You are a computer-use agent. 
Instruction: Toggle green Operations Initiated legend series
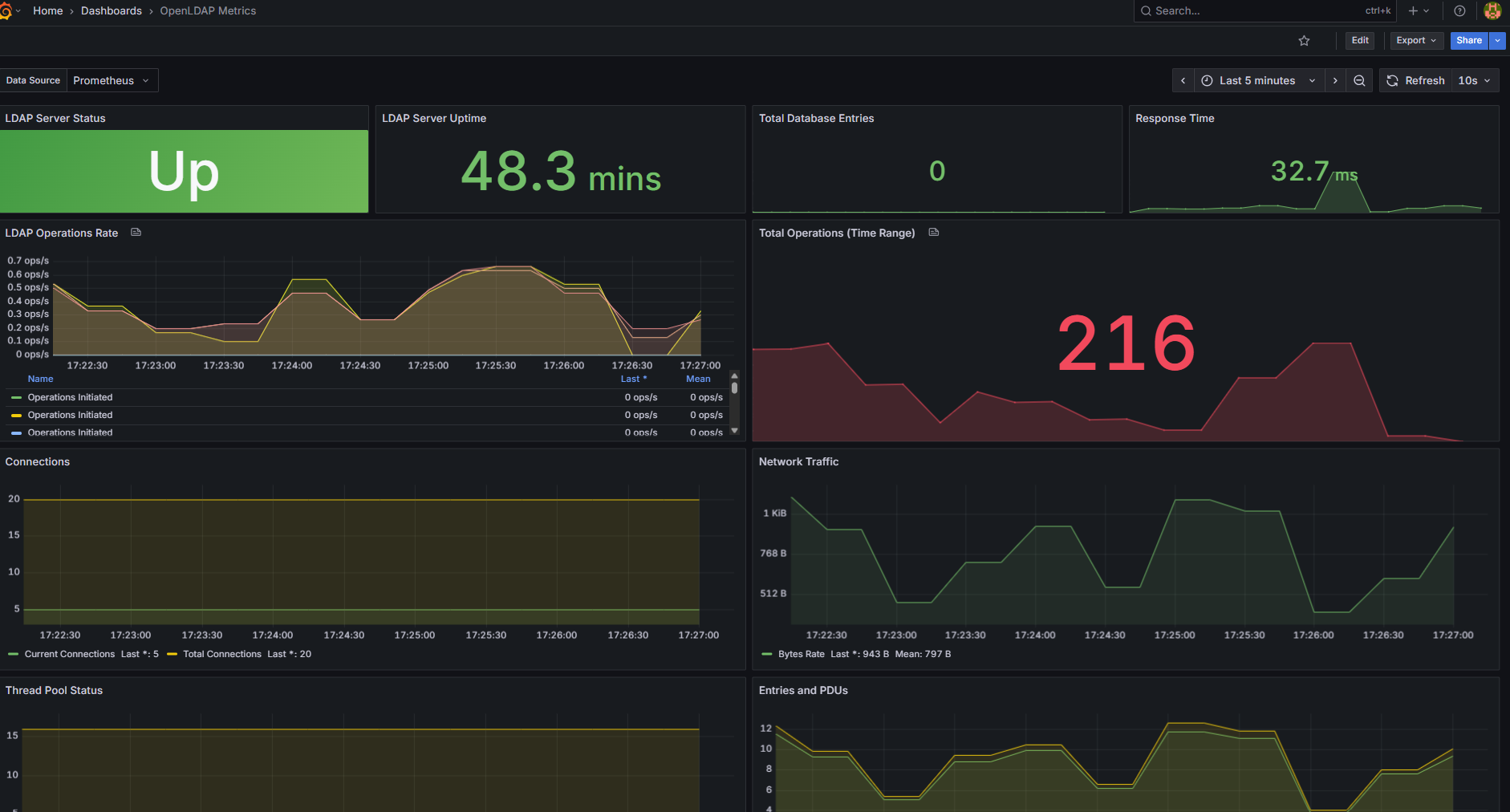click(x=71, y=398)
